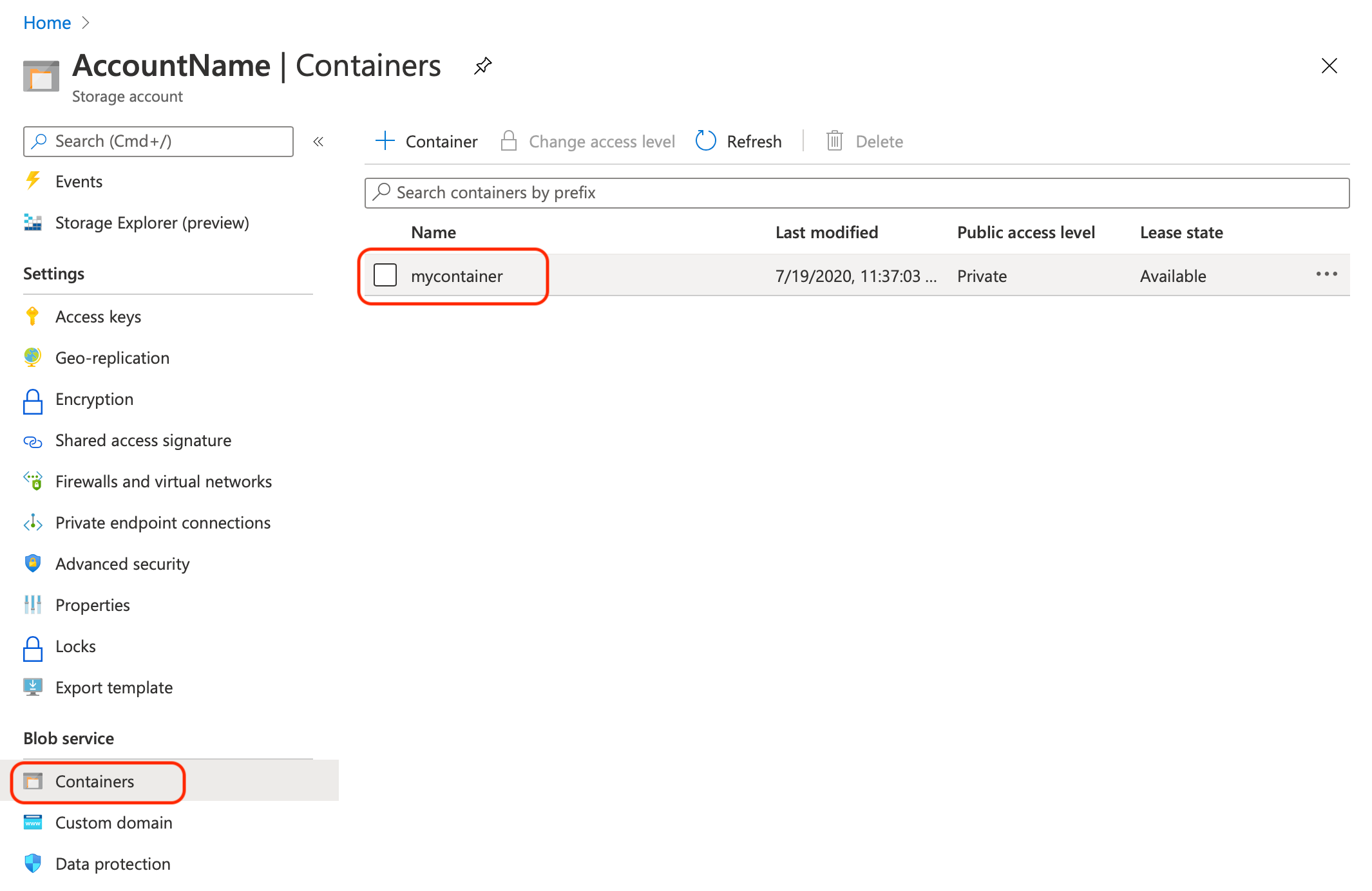Open Geo-replication settings

click(112, 357)
